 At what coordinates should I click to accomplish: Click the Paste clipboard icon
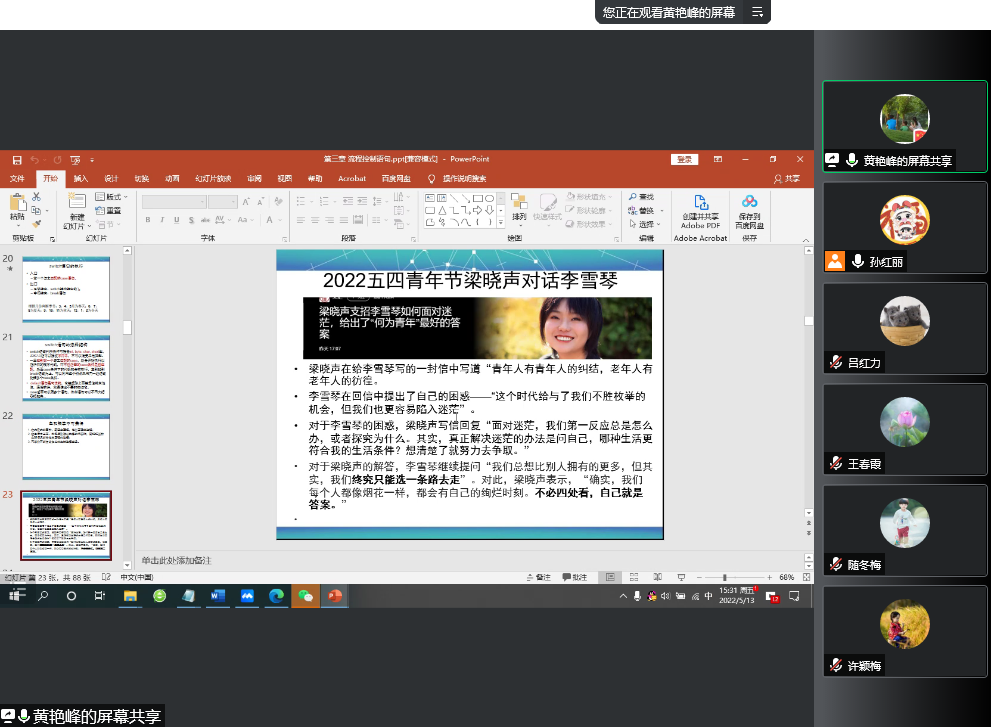pyautogui.click(x=17, y=205)
